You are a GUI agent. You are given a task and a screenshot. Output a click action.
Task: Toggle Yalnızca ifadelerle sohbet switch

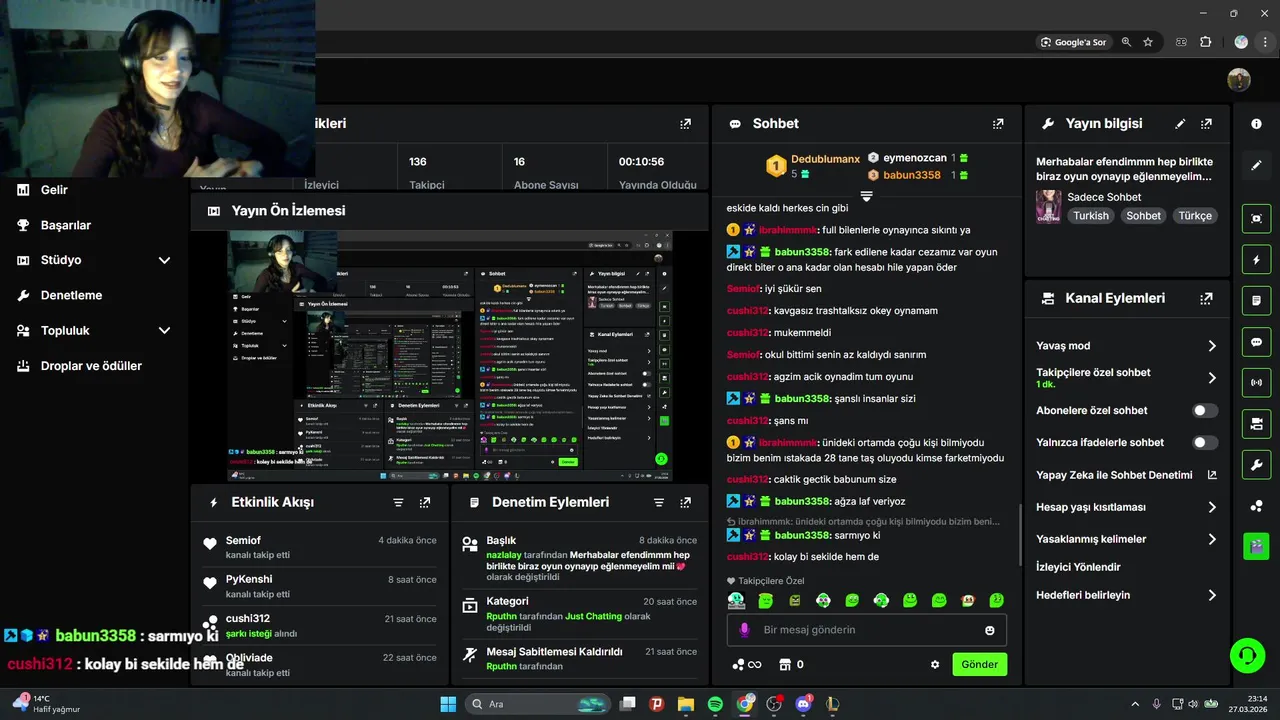click(1205, 442)
